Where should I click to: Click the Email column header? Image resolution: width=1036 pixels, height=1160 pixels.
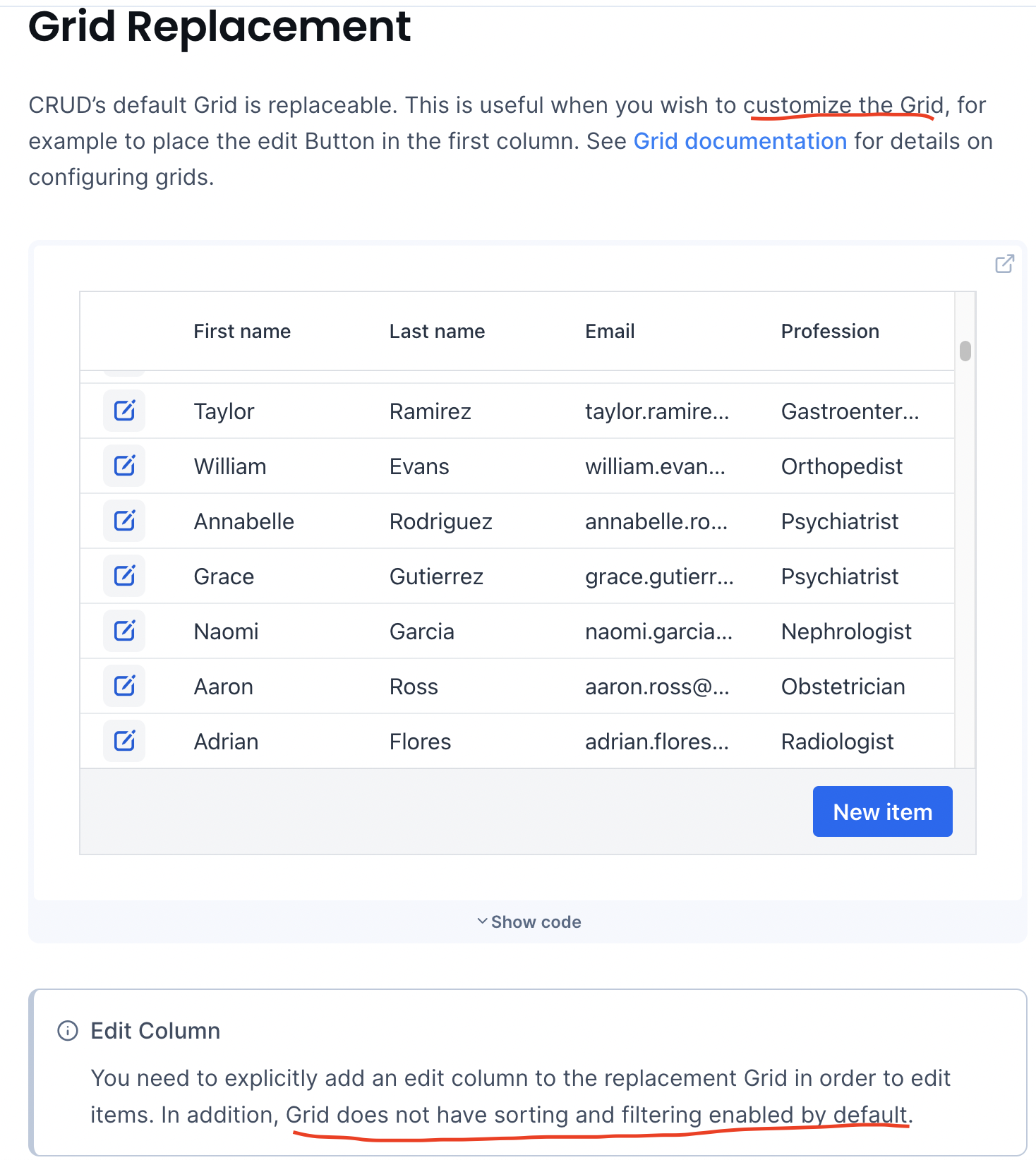pyautogui.click(x=609, y=331)
